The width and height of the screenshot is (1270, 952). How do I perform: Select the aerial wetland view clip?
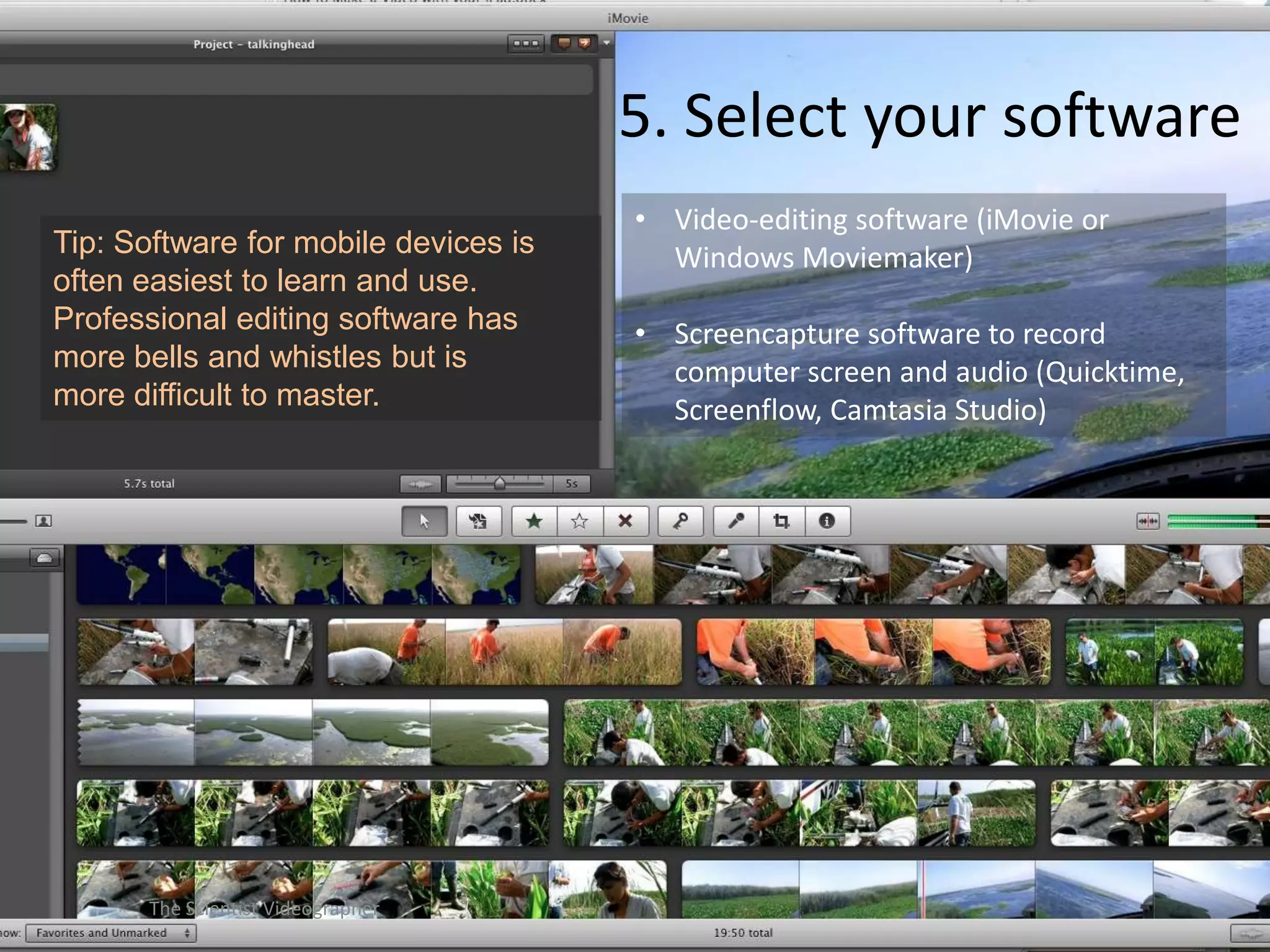[x=313, y=733]
